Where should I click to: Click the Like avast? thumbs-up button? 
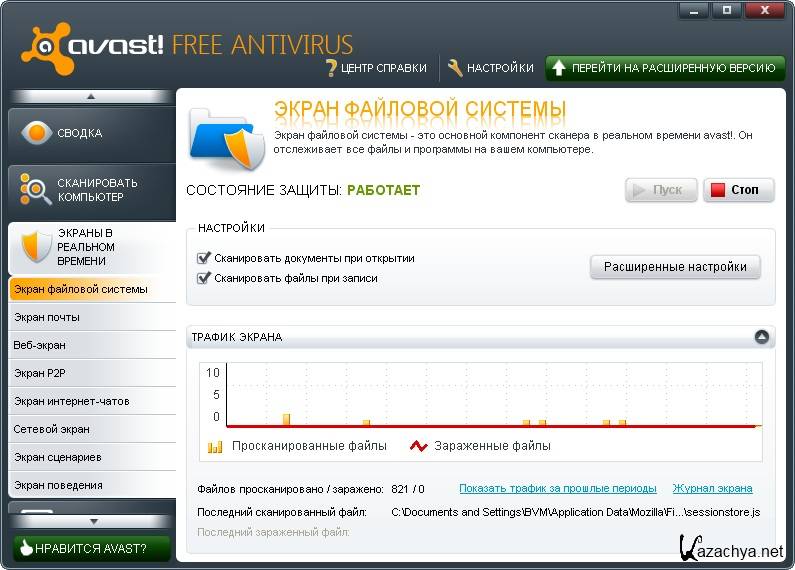90,548
